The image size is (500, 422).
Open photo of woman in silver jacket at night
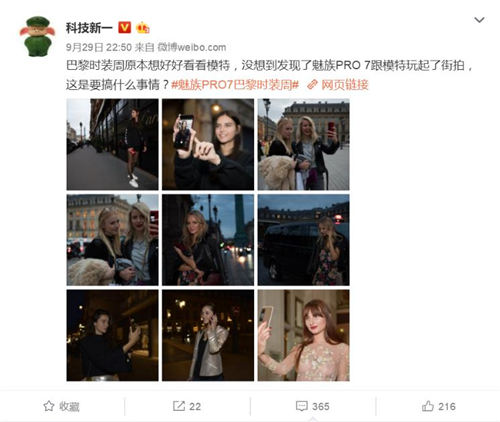[208, 335]
